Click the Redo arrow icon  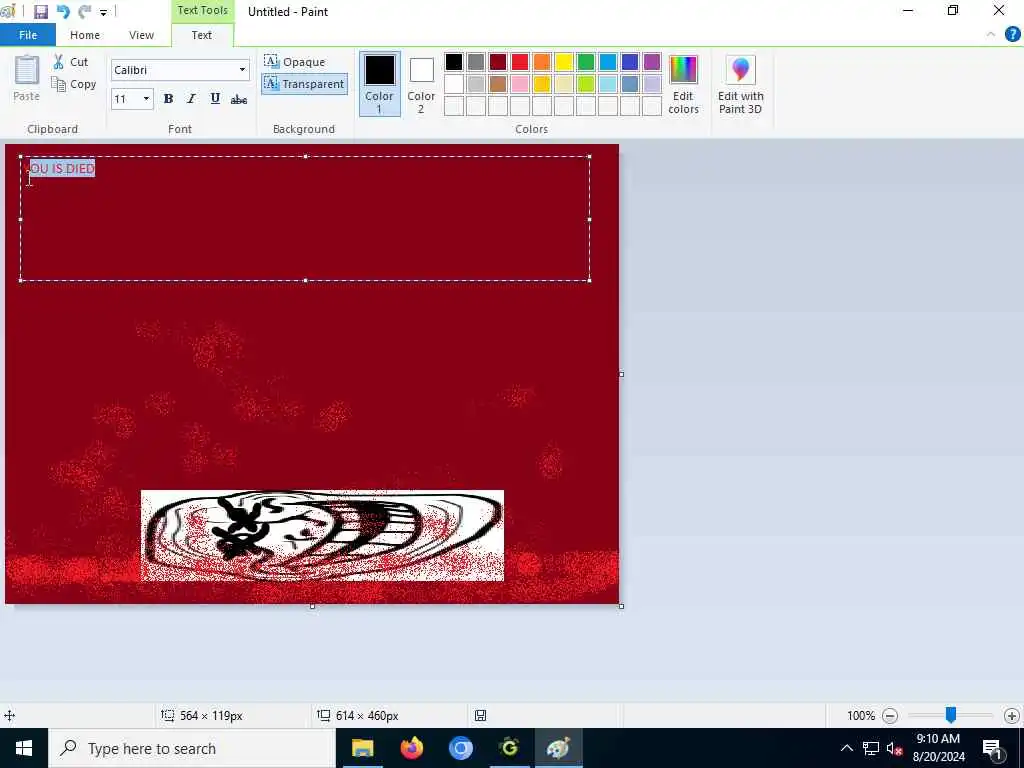click(84, 12)
